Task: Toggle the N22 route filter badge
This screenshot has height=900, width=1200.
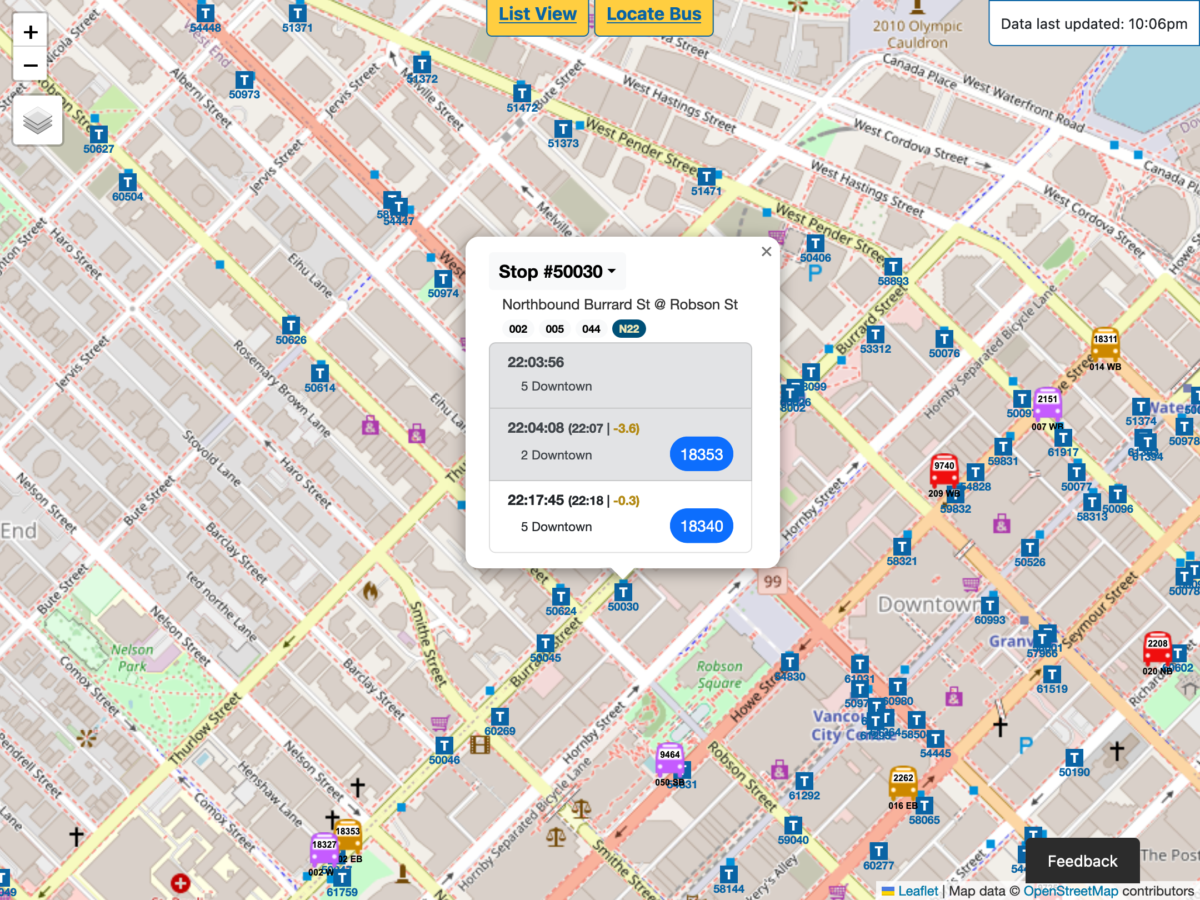Action: (629, 329)
